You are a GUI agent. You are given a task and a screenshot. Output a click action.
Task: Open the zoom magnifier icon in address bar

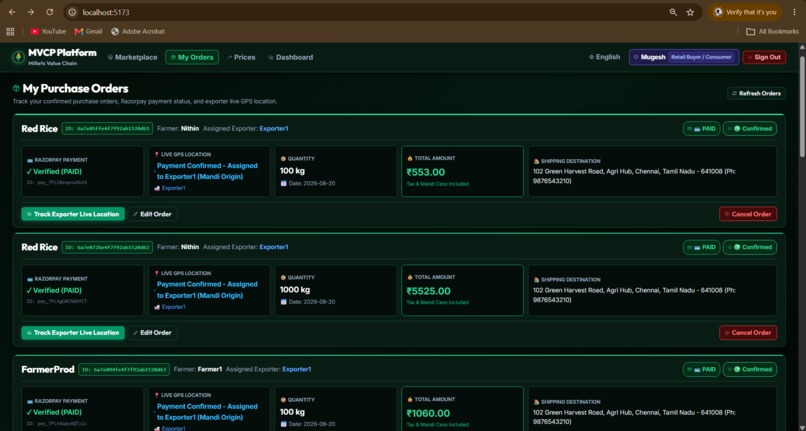673,12
